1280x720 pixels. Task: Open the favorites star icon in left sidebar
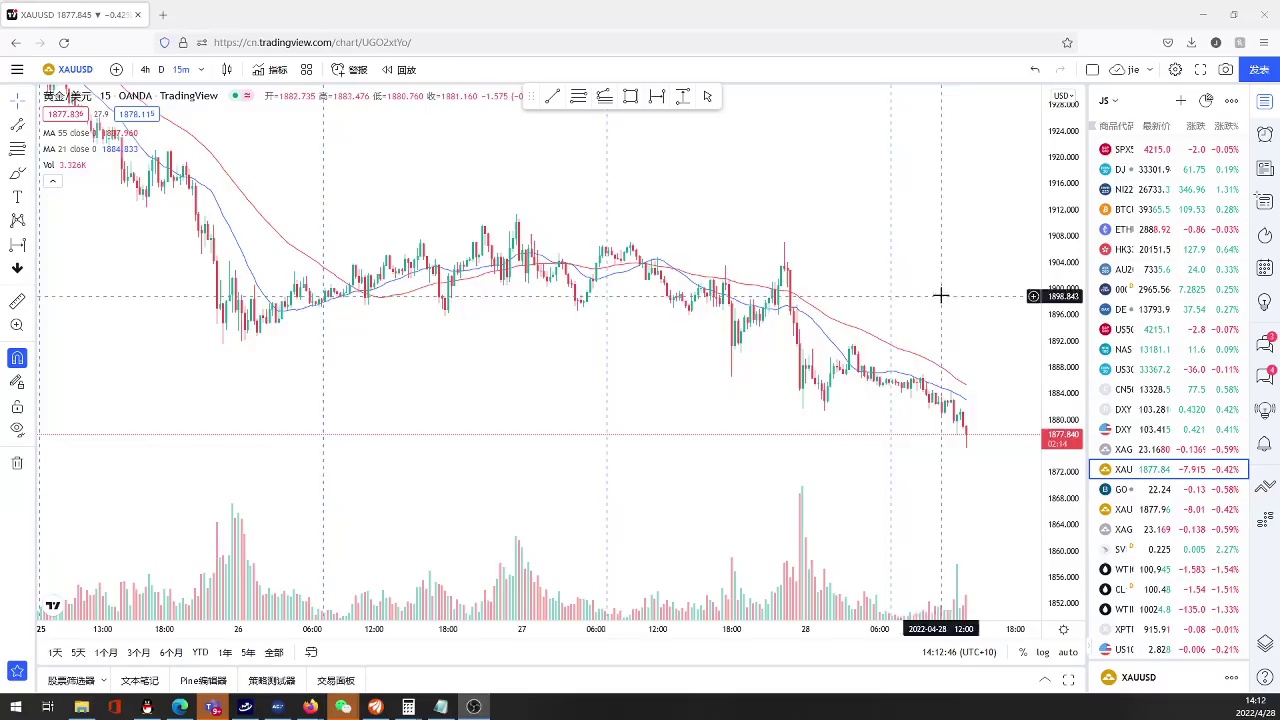pyautogui.click(x=17, y=671)
